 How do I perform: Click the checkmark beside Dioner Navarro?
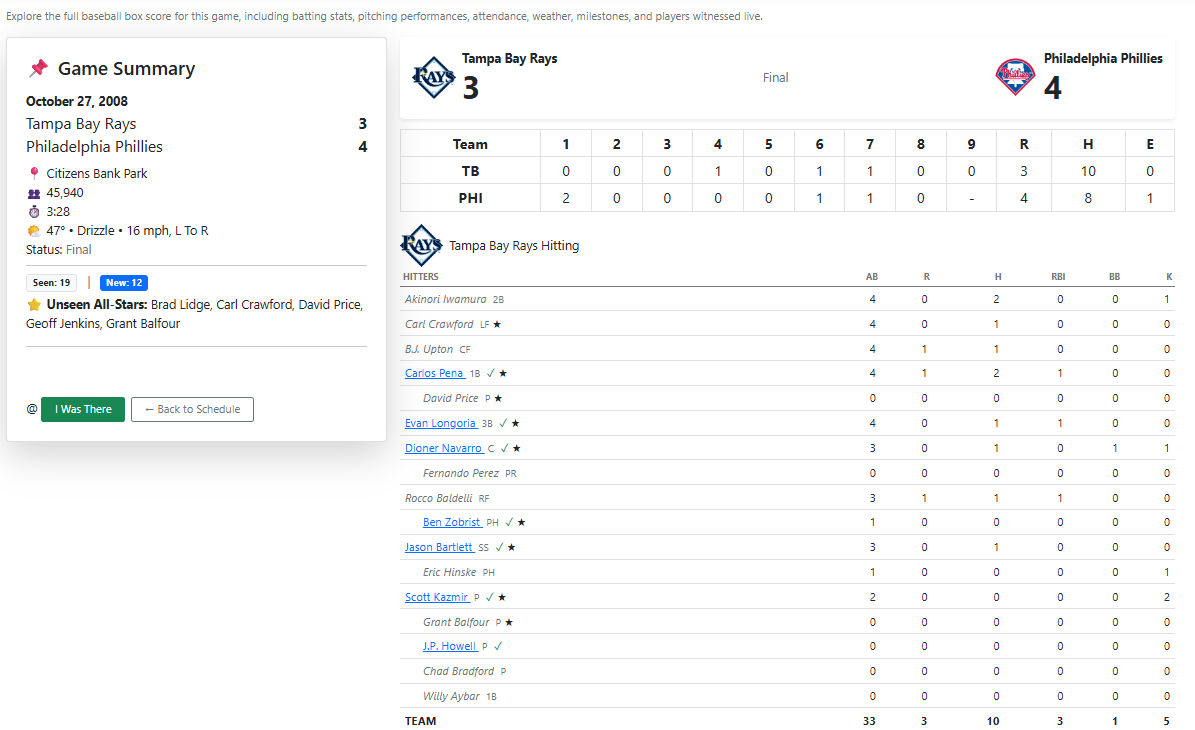[505, 448]
